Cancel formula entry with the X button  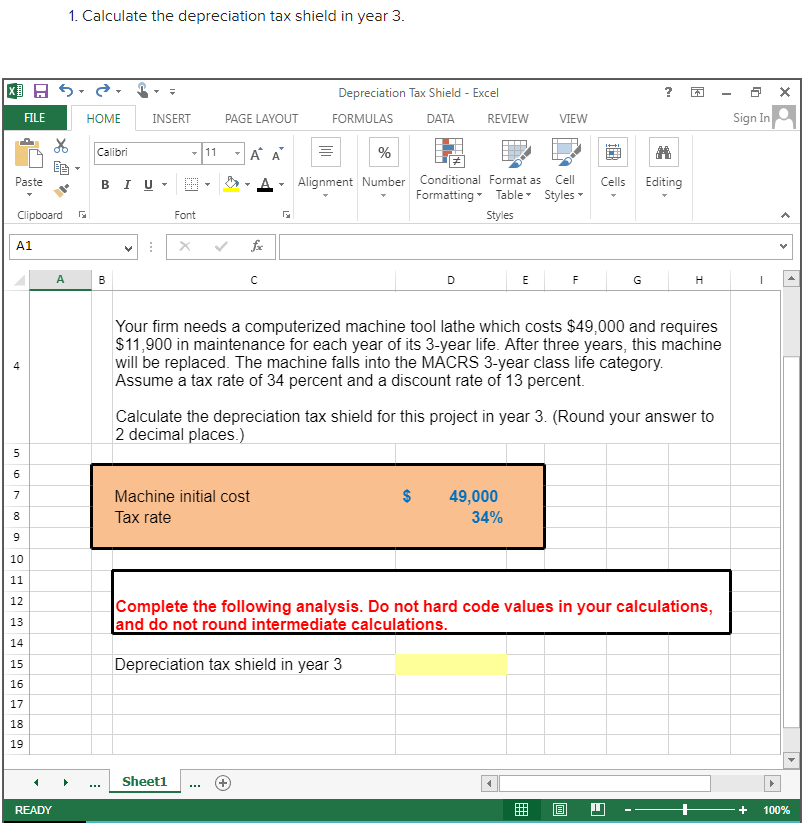coord(185,246)
